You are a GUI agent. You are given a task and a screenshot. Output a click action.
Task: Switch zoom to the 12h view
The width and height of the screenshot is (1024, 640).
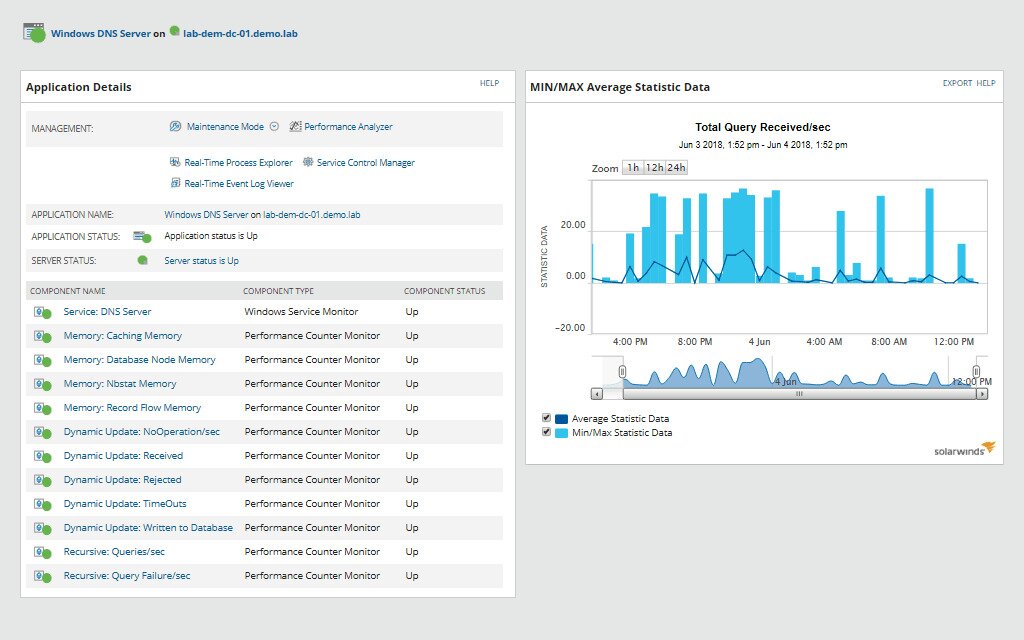(x=655, y=168)
